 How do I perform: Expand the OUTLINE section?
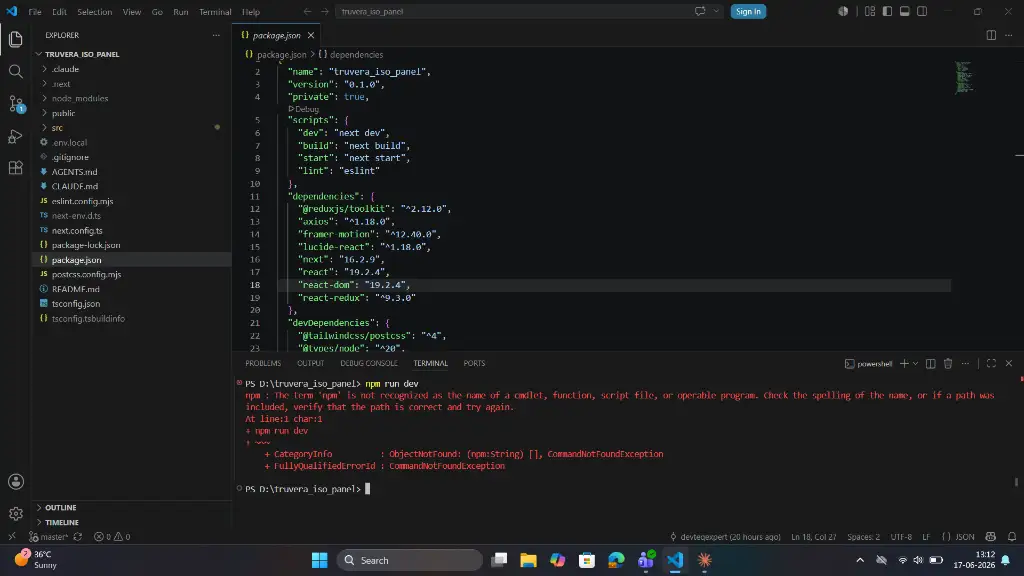61,507
